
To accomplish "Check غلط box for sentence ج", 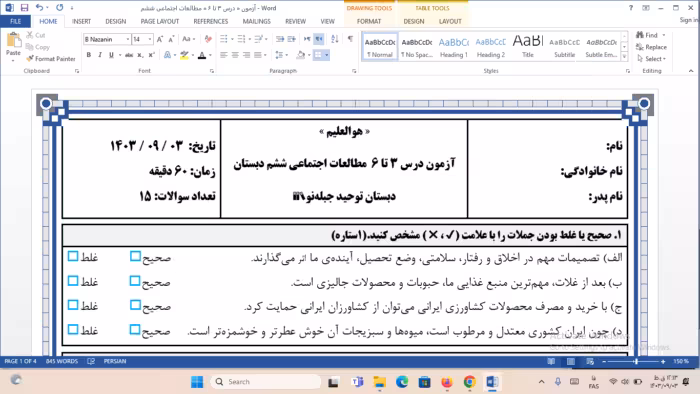I will pyautogui.click(x=73, y=305).
